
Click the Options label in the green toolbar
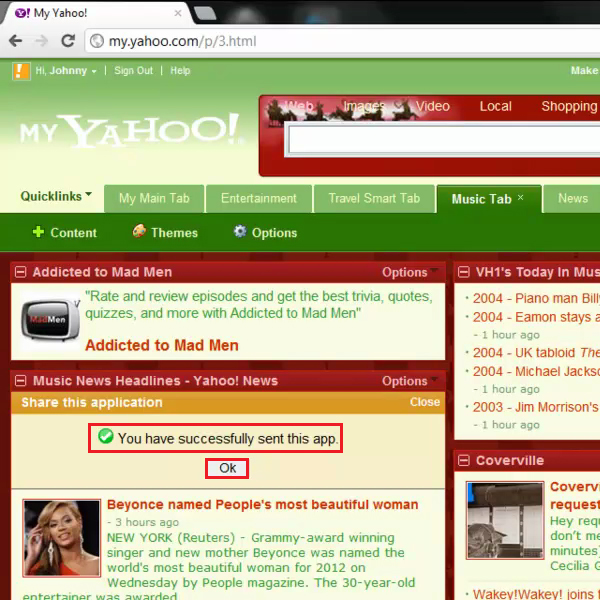pyautogui.click(x=274, y=233)
